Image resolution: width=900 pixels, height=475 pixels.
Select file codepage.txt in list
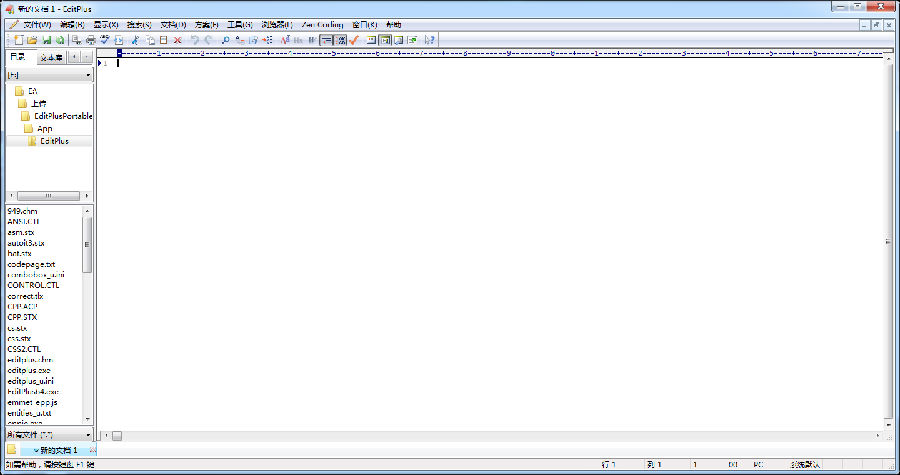(31, 264)
